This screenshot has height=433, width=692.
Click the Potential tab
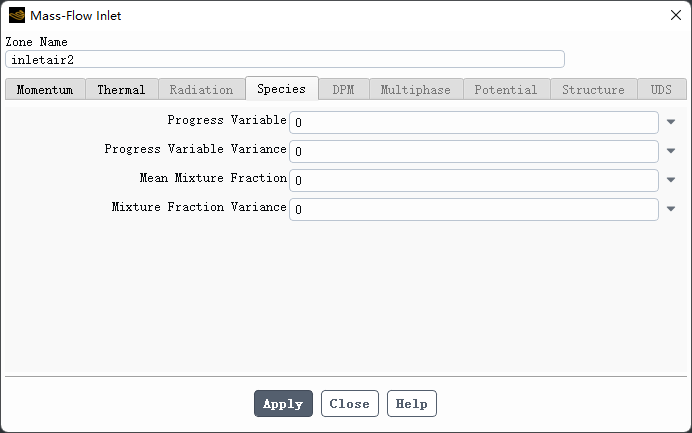pos(505,89)
